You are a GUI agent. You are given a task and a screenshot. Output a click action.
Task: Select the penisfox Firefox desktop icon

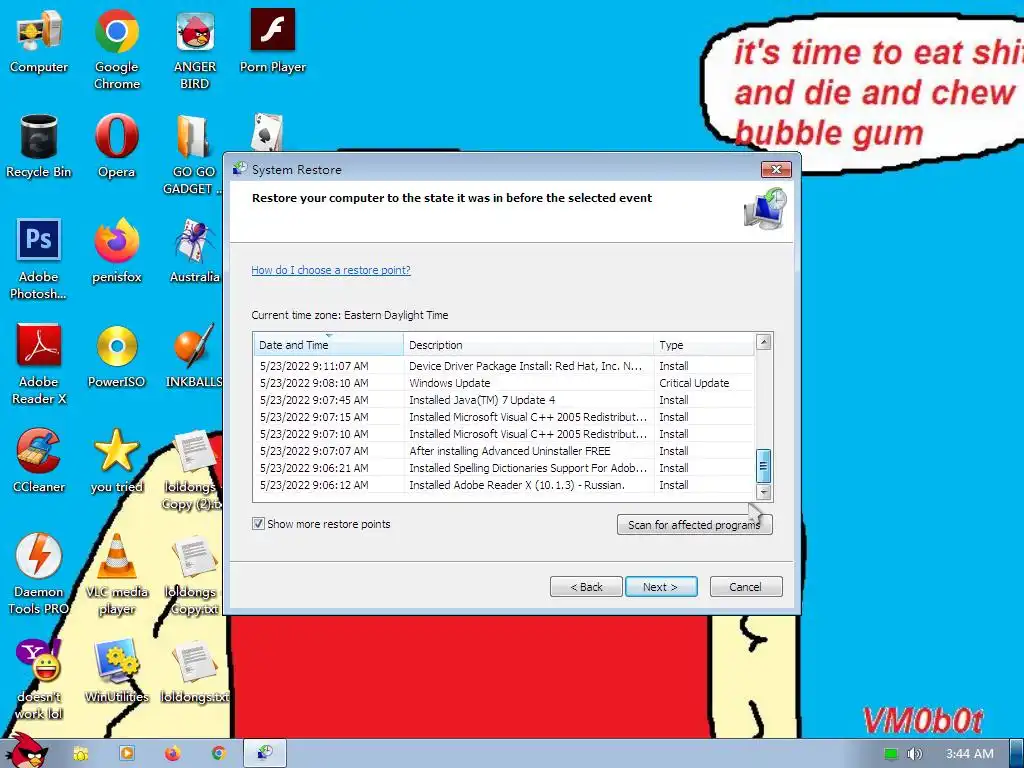[x=116, y=251]
